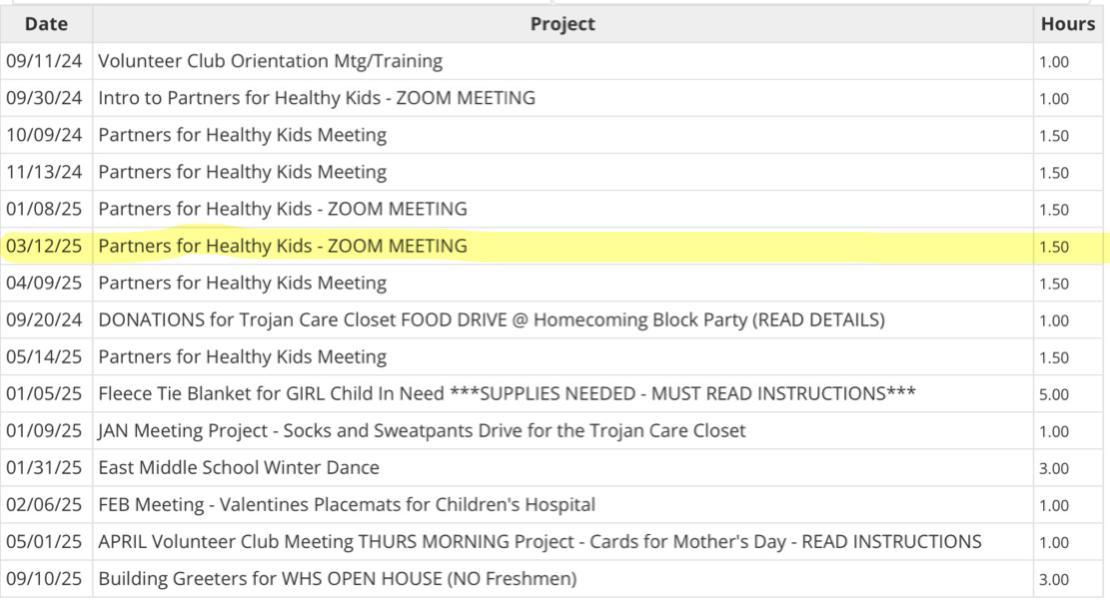Click the 05/14/25 date cell
1110x606 pixels.
44,357
